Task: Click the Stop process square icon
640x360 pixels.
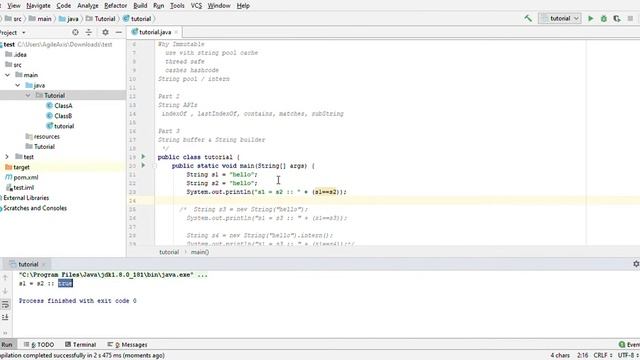Action: [x=630, y=18]
